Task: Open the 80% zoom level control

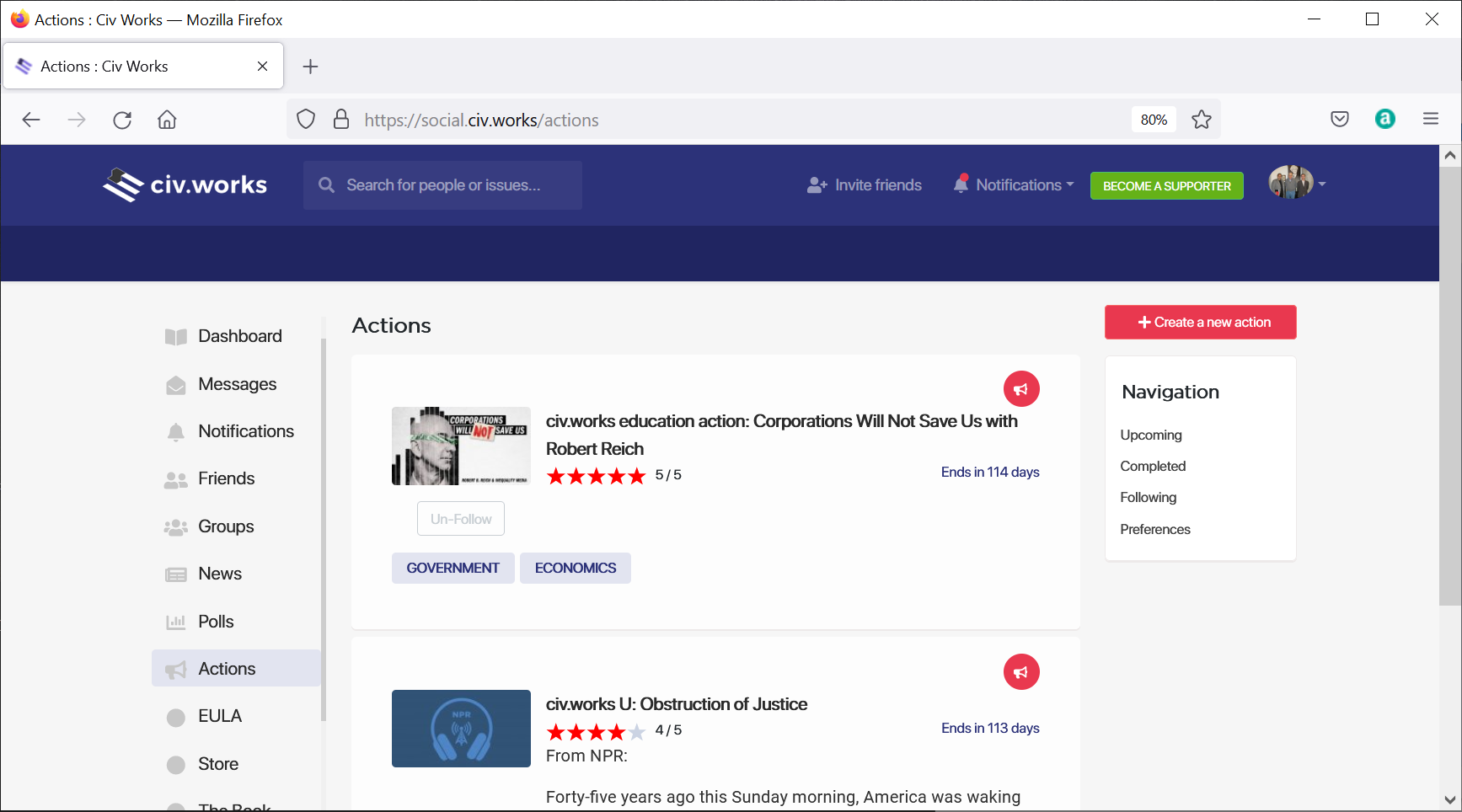Action: [x=1153, y=120]
